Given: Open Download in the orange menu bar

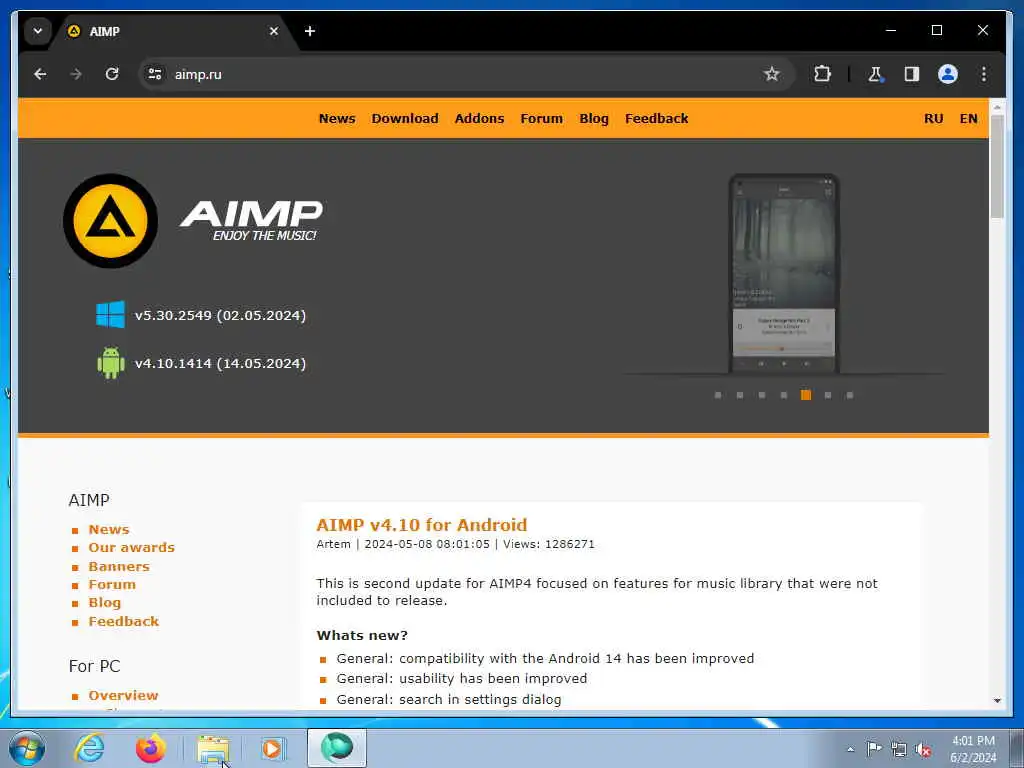Looking at the screenshot, I should click(405, 119).
